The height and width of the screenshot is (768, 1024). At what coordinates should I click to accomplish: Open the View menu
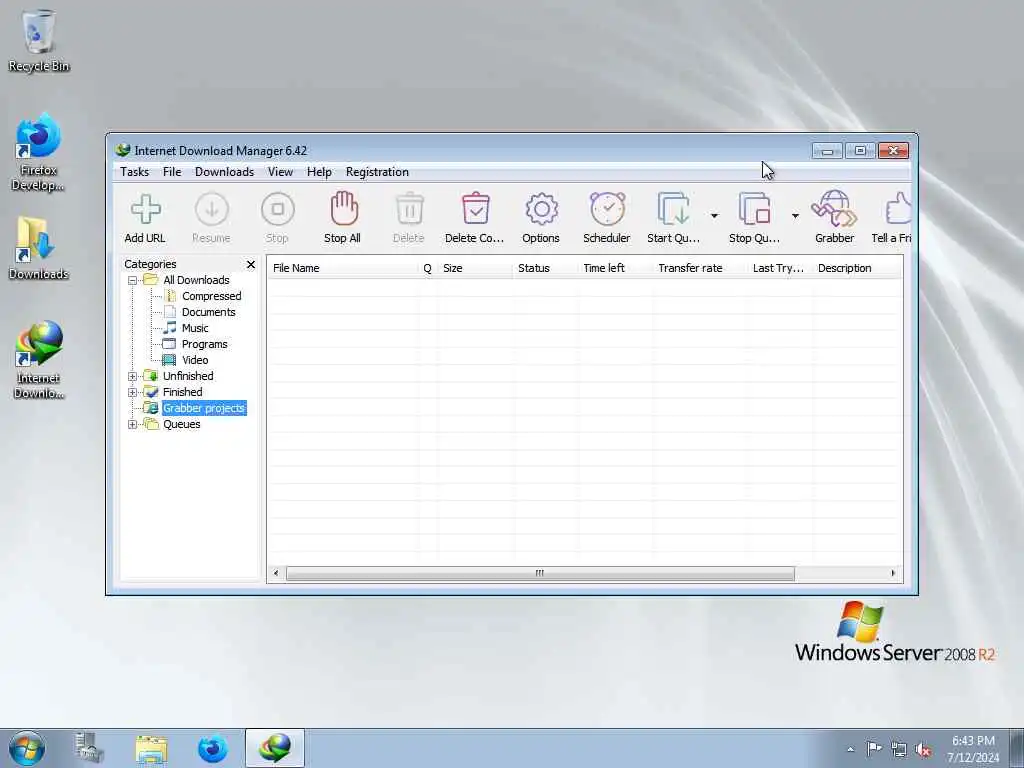pyautogui.click(x=280, y=172)
